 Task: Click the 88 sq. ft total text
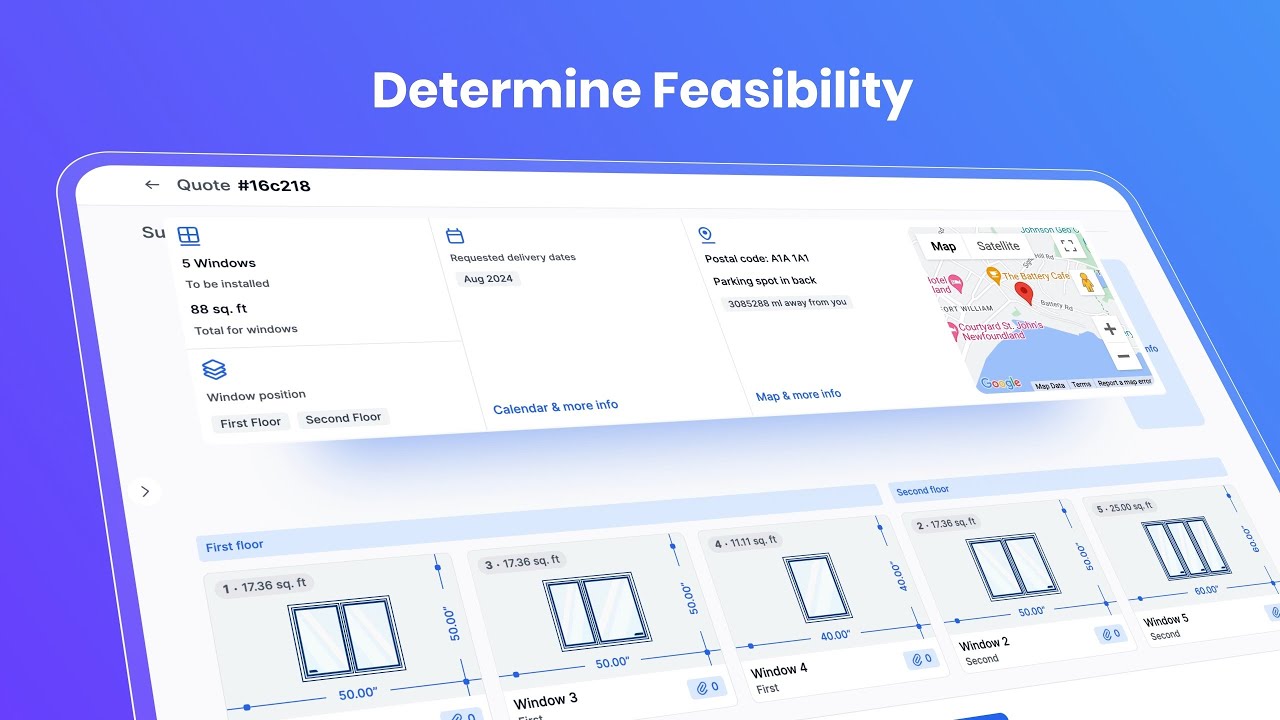(x=219, y=309)
